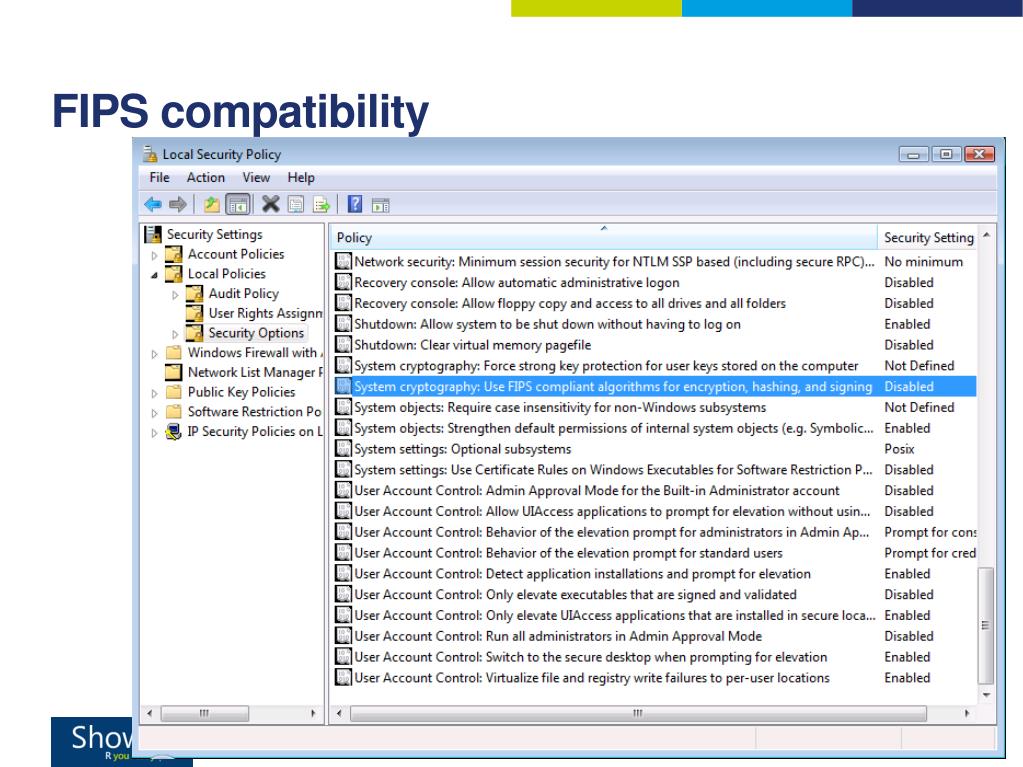Click the tree pane scroll right arrow
The image size is (1023, 767).
(313, 714)
